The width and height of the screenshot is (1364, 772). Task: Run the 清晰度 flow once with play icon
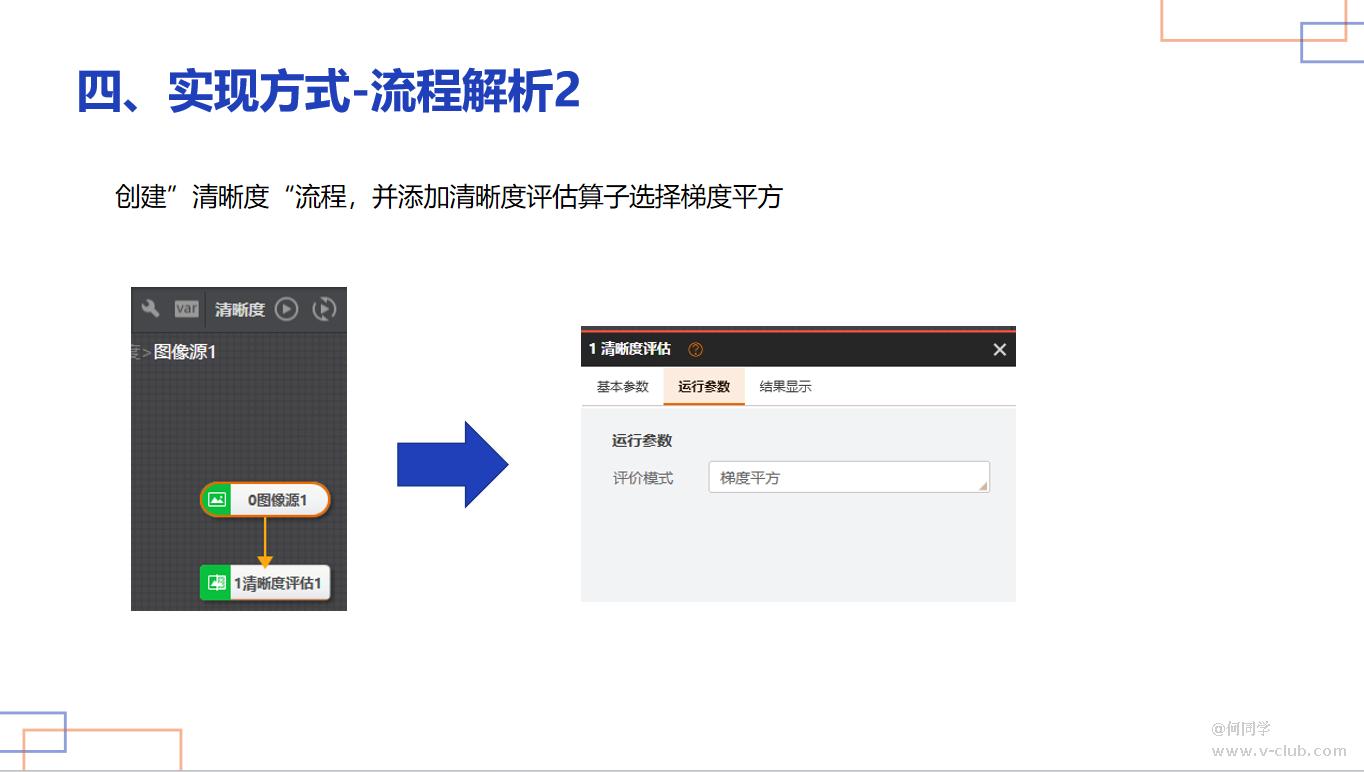coord(287,309)
